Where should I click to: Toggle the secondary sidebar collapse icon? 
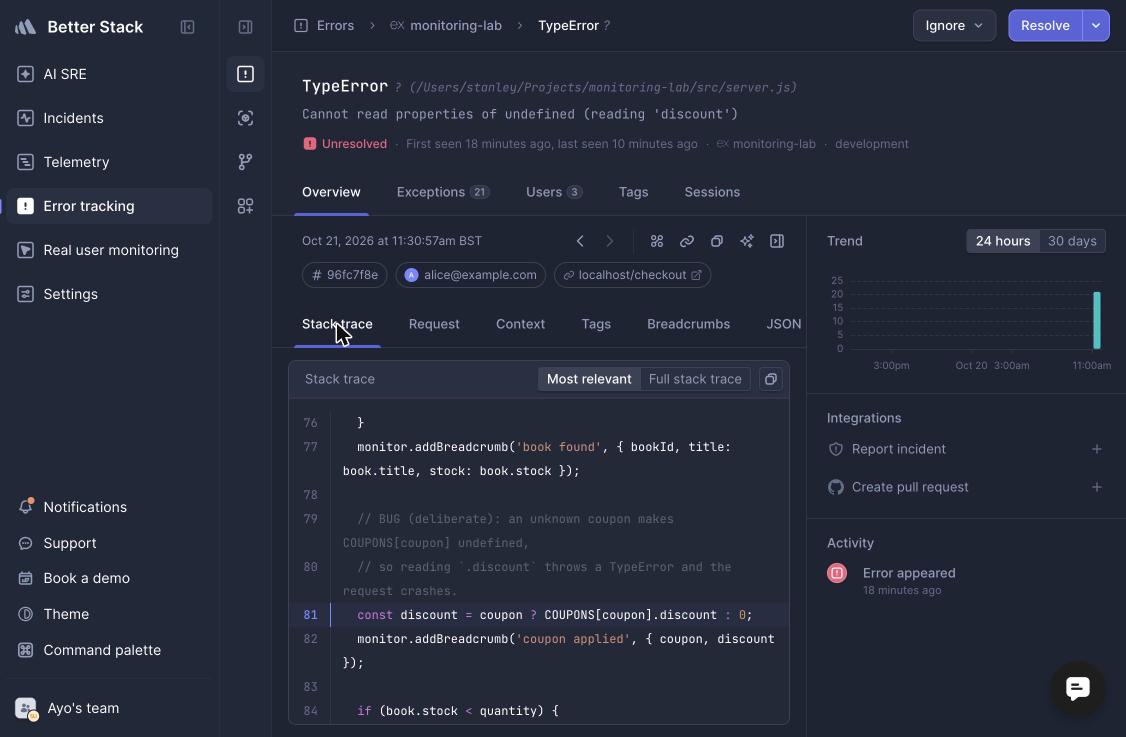coord(246,27)
